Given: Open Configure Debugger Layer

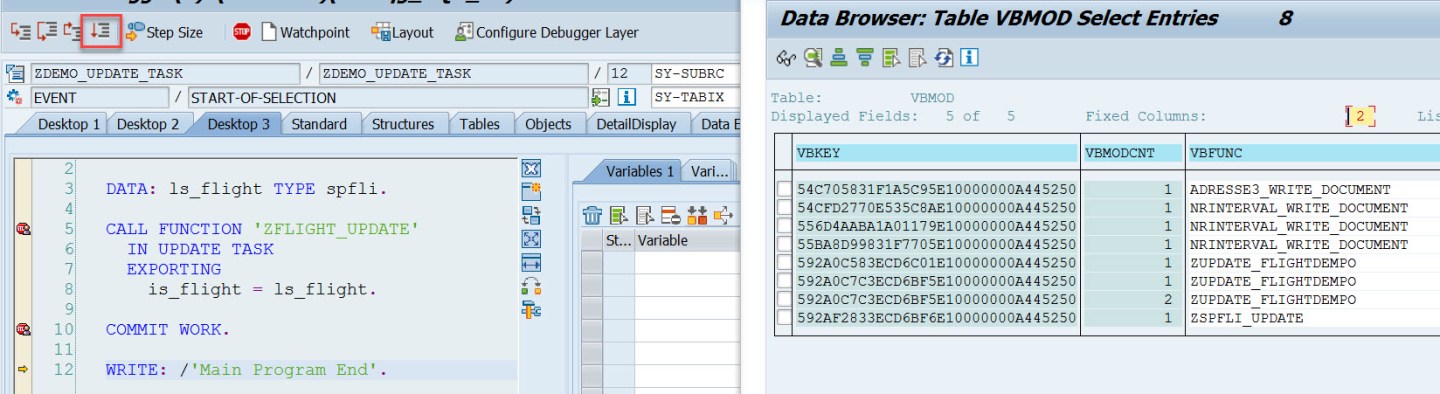Looking at the screenshot, I should coord(546,32).
